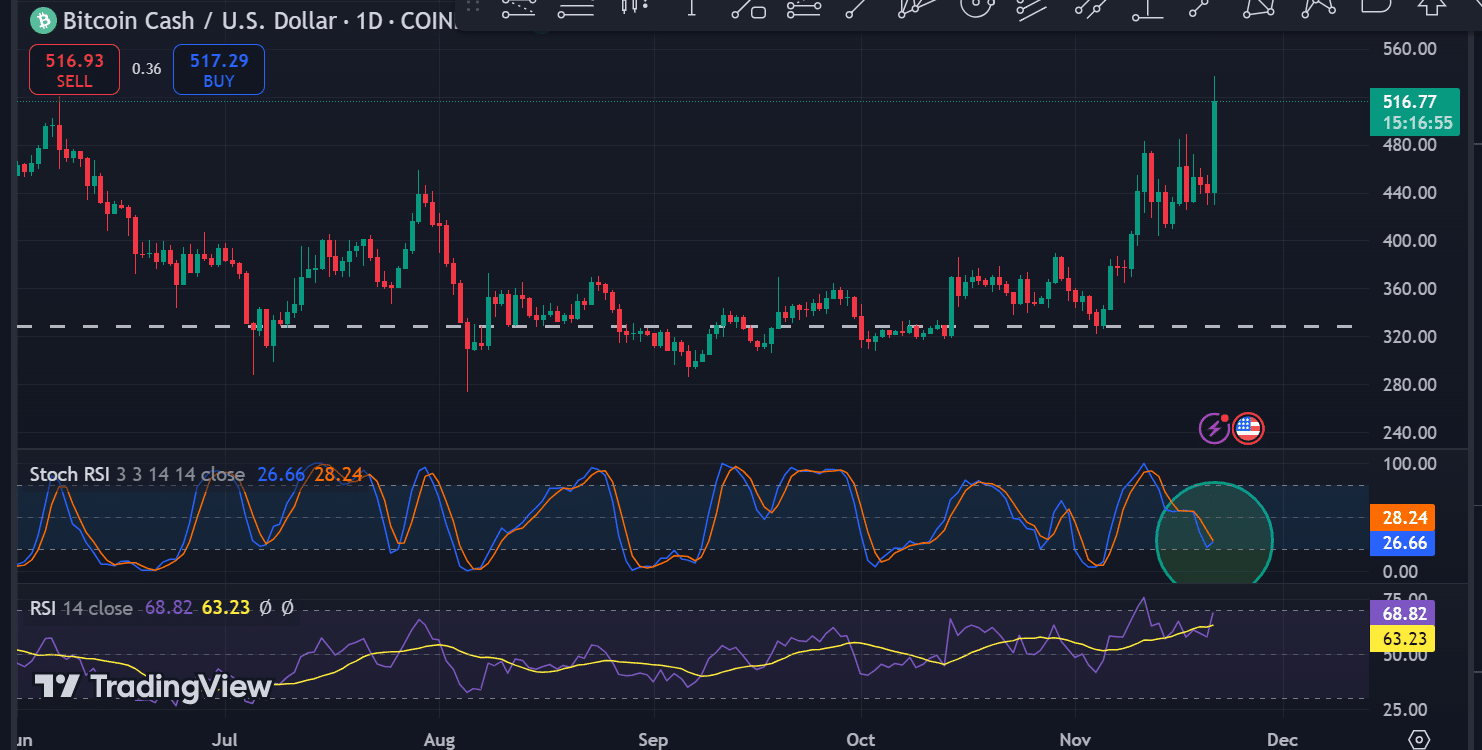The height and width of the screenshot is (750, 1482).
Task: Click the Nov label on time axis
Action: click(1075, 740)
